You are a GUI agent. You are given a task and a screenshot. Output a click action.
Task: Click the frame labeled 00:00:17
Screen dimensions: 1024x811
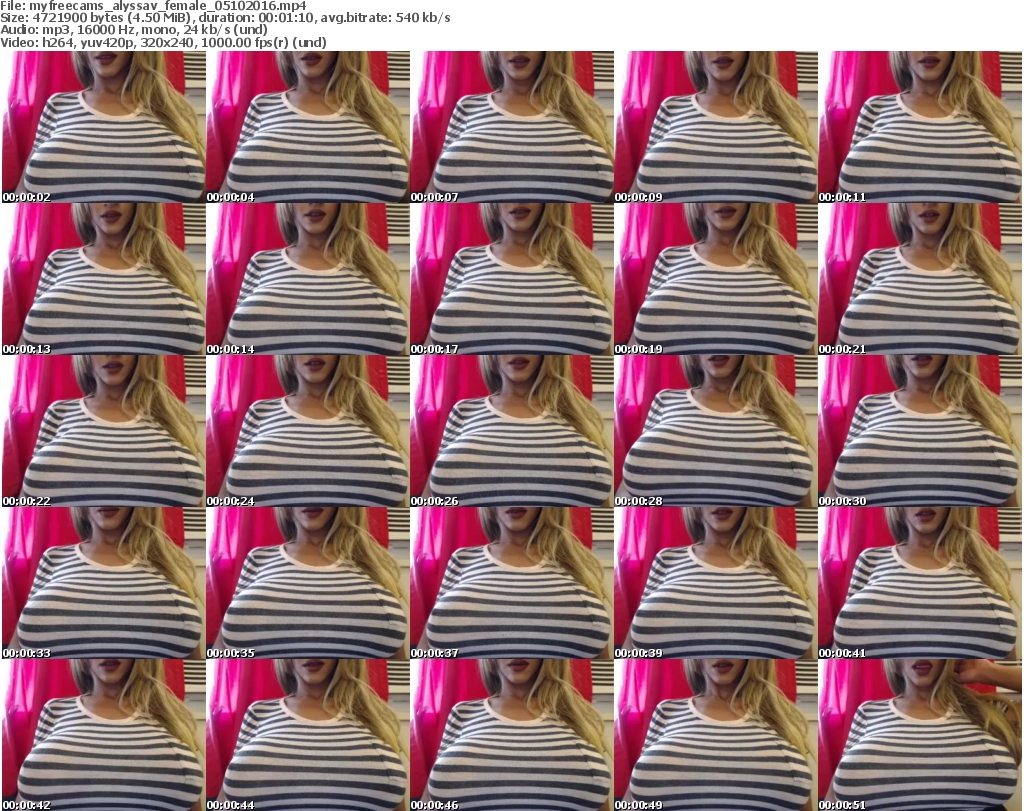pyautogui.click(x=512, y=279)
